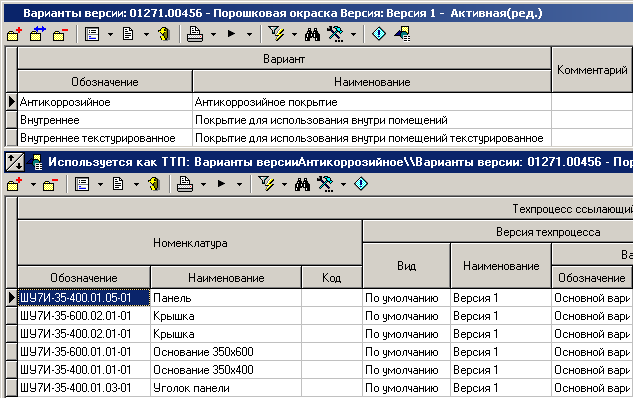The width and height of the screenshot is (633, 398).
Task: Click the Основание 350х600 cell
Action: point(226,352)
